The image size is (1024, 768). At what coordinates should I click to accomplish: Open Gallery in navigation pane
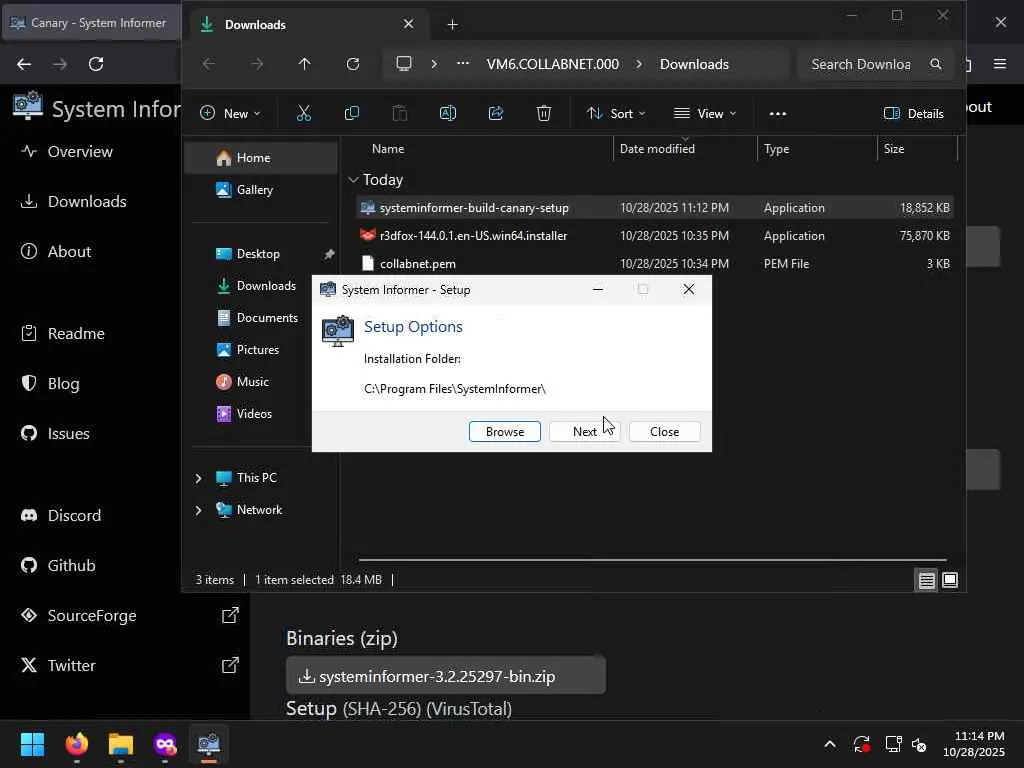tap(255, 190)
